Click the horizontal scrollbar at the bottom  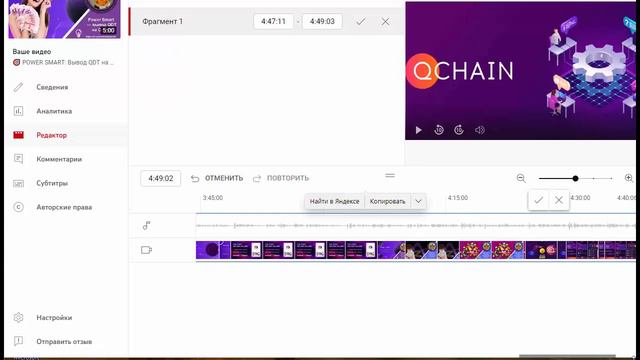click(567, 356)
